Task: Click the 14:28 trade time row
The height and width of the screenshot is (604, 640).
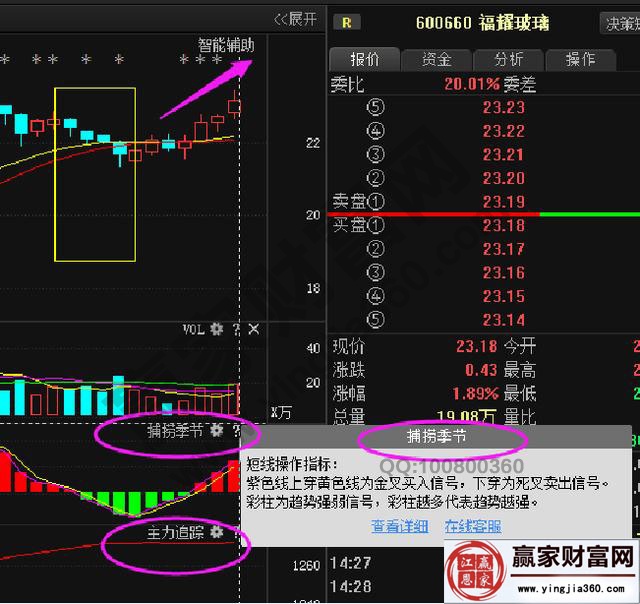Action: pyautogui.click(x=351, y=587)
